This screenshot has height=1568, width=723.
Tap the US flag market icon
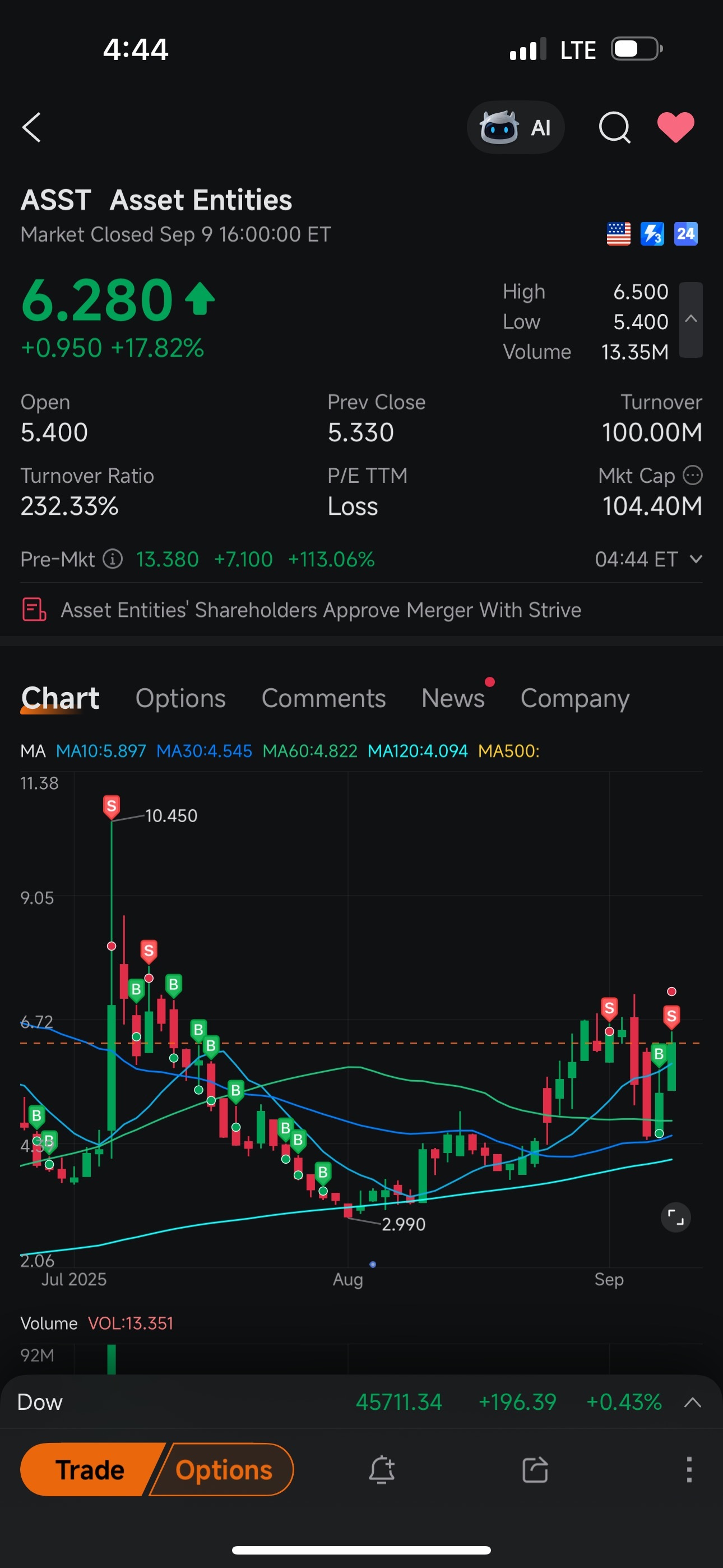click(618, 234)
